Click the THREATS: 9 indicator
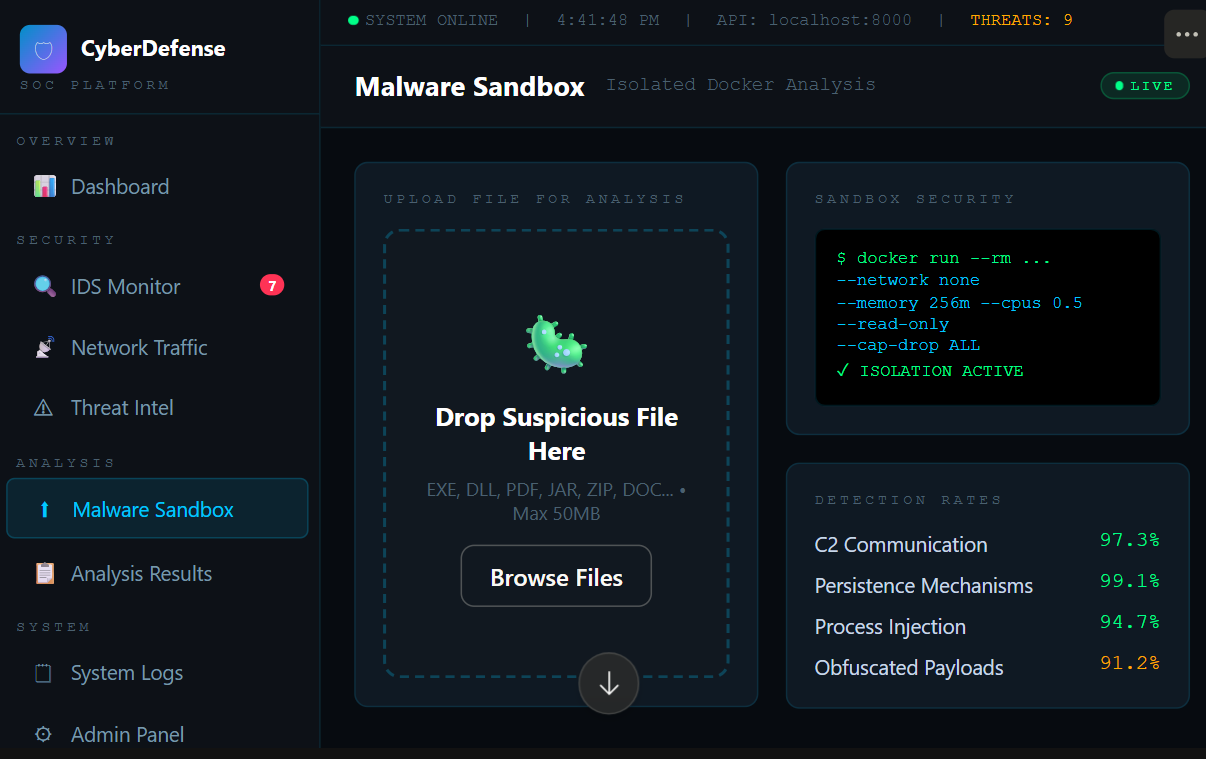Image resolution: width=1206 pixels, height=759 pixels. 1021,20
